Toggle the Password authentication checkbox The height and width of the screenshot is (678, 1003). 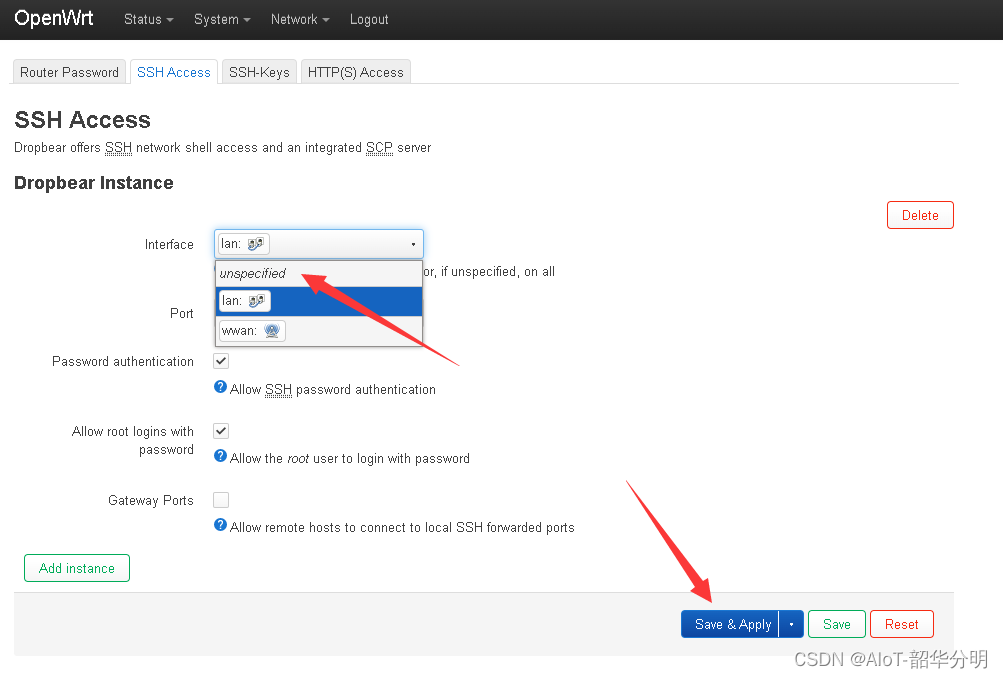[221, 361]
